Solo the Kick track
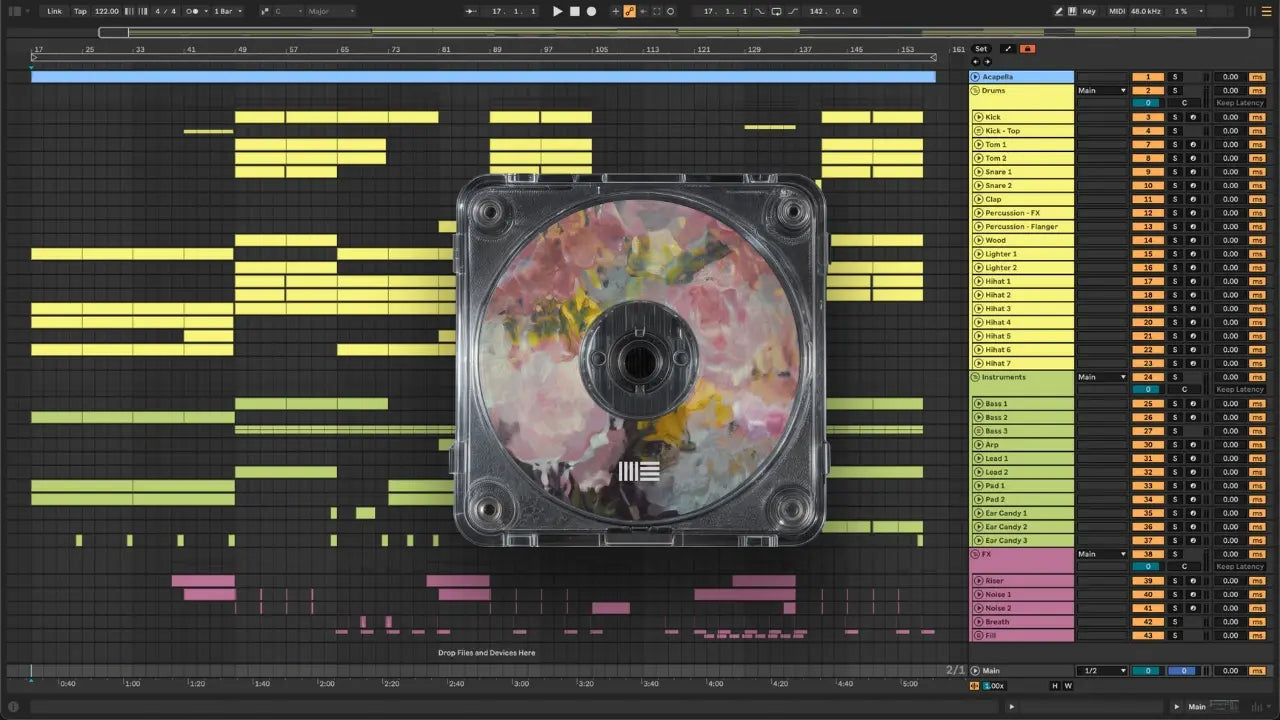Image resolution: width=1280 pixels, height=720 pixels. [x=1176, y=117]
